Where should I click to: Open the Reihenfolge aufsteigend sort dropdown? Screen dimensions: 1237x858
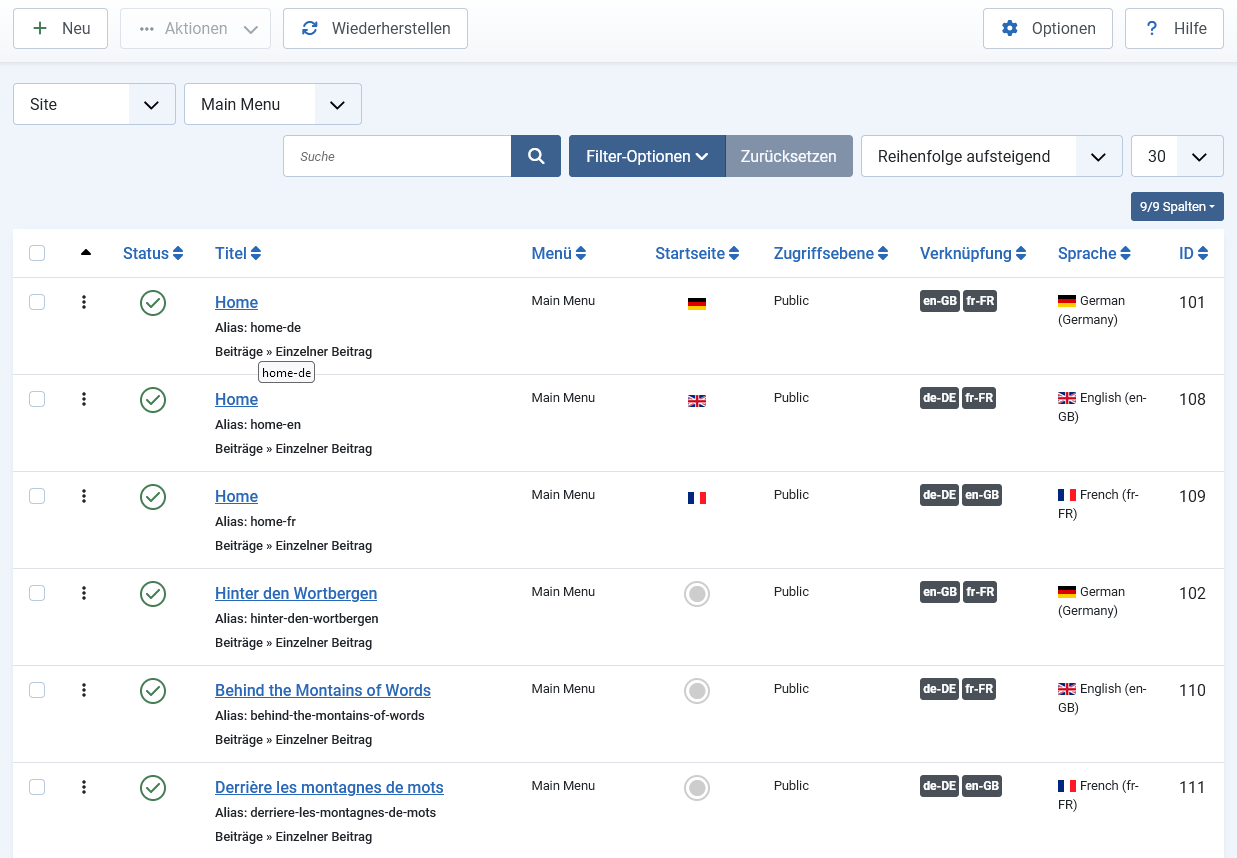coord(991,156)
